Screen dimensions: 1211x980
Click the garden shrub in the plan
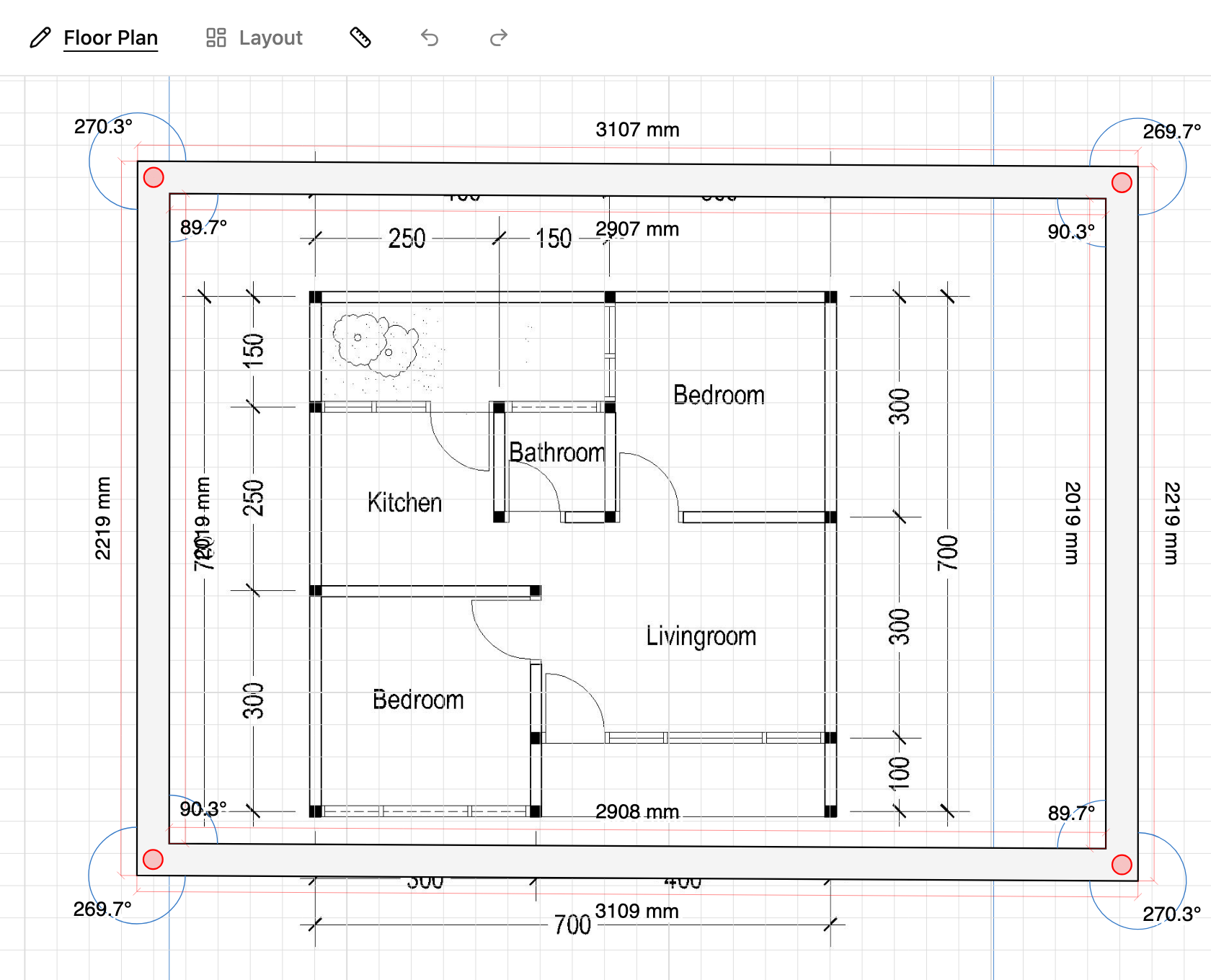click(375, 344)
